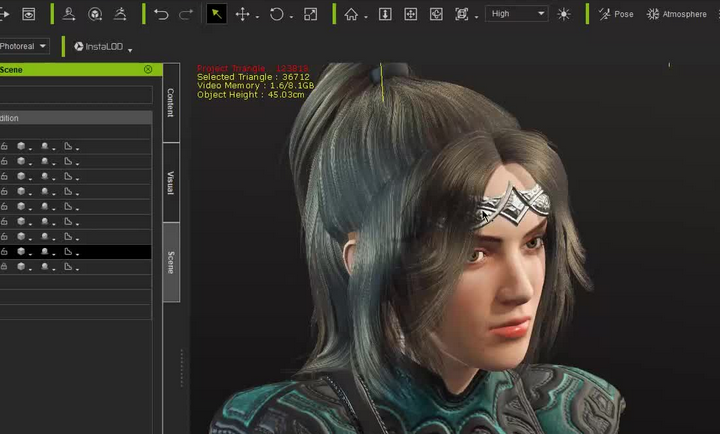
Task: Click the running figure motion icon
Action: [120, 14]
